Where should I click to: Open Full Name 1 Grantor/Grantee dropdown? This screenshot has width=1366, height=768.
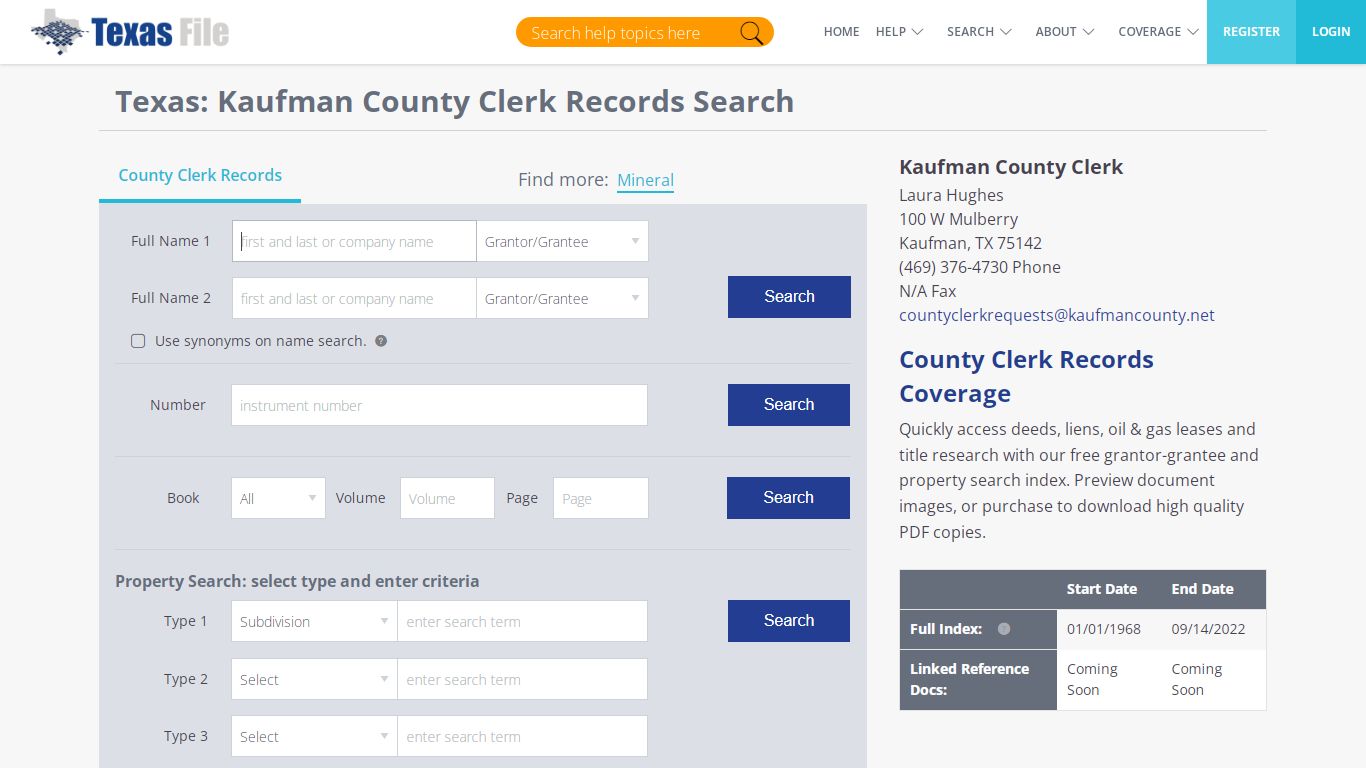[562, 241]
